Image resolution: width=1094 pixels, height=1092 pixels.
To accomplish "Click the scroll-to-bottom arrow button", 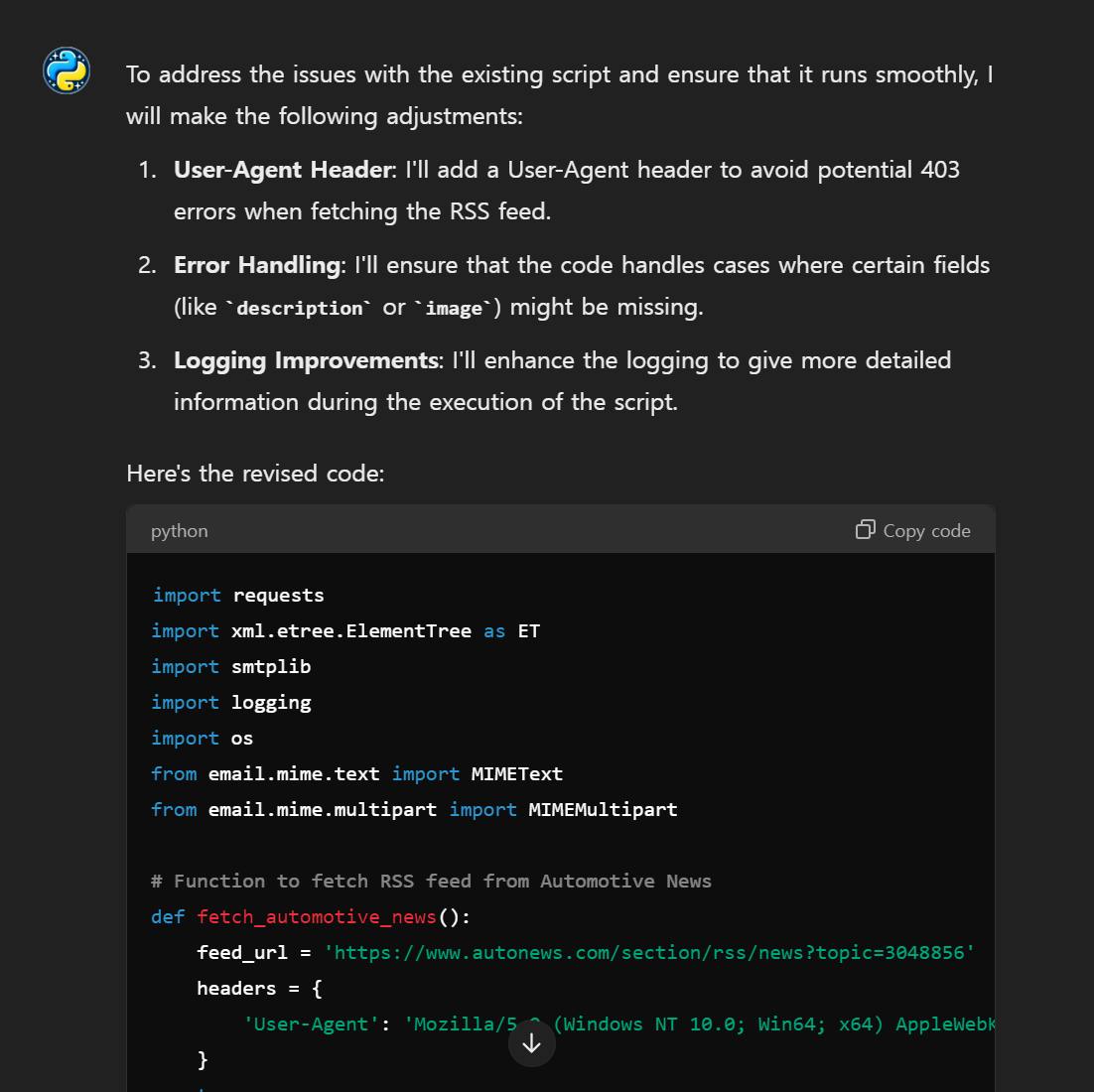I will (532, 1044).
